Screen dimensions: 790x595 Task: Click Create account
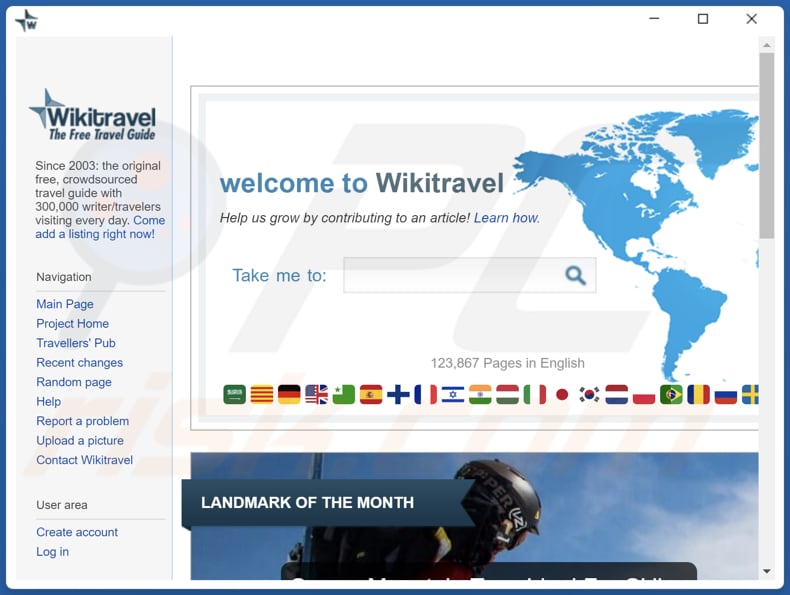(x=77, y=532)
